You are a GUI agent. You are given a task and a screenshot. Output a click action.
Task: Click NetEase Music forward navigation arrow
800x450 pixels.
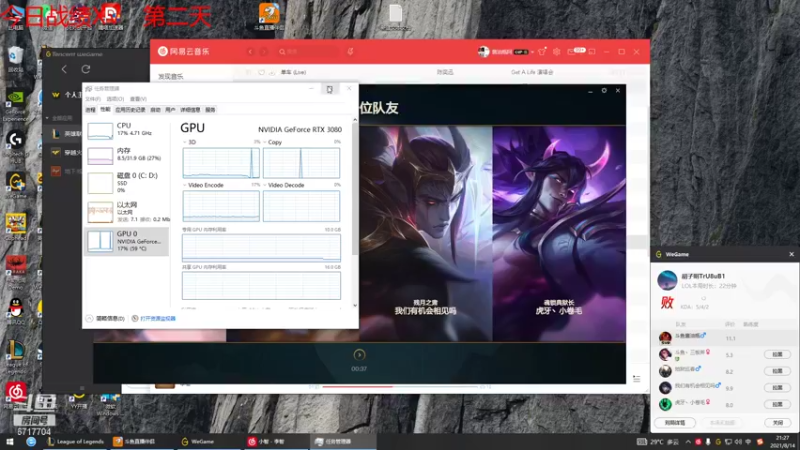click(x=264, y=52)
